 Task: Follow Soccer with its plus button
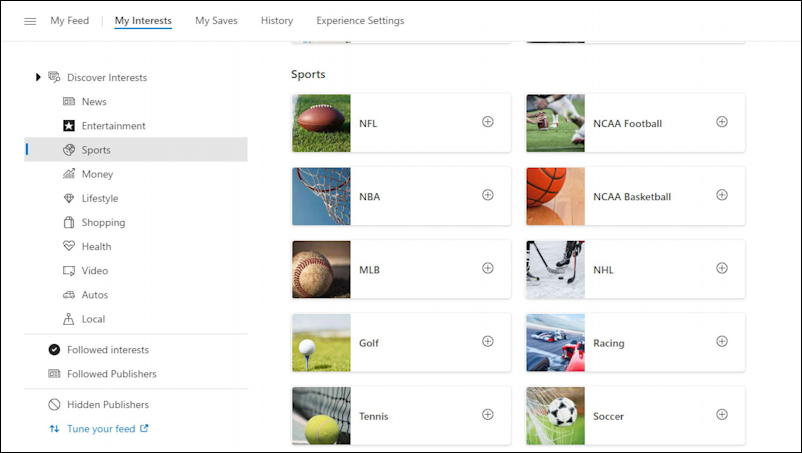722,414
